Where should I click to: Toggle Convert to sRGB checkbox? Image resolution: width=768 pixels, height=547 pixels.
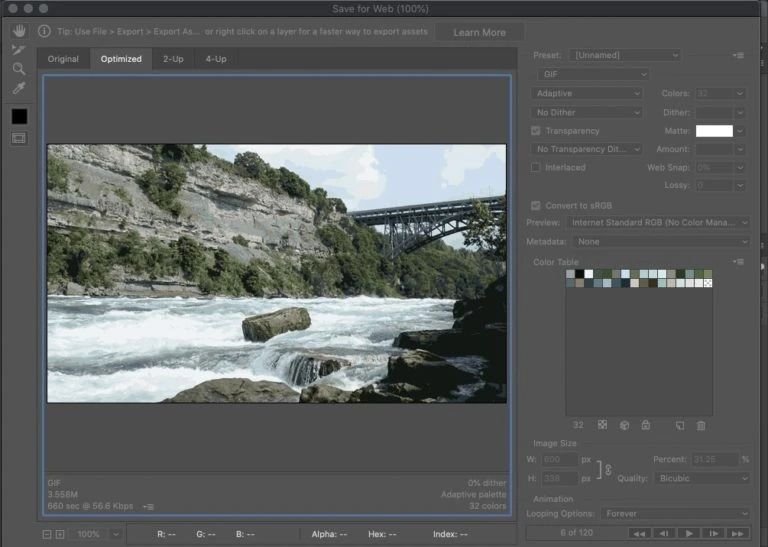536,205
